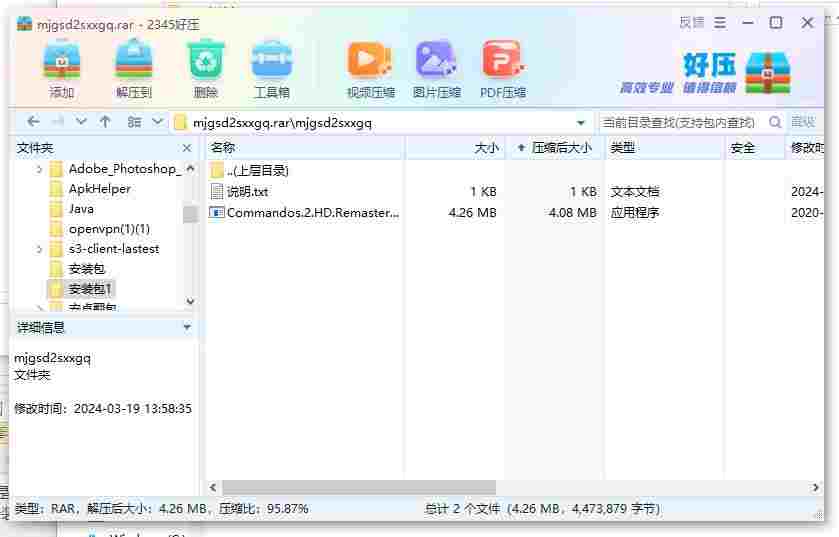The height and width of the screenshot is (537, 839).
Task: Open the navigation history dropdown chevron
Action: click(x=81, y=122)
